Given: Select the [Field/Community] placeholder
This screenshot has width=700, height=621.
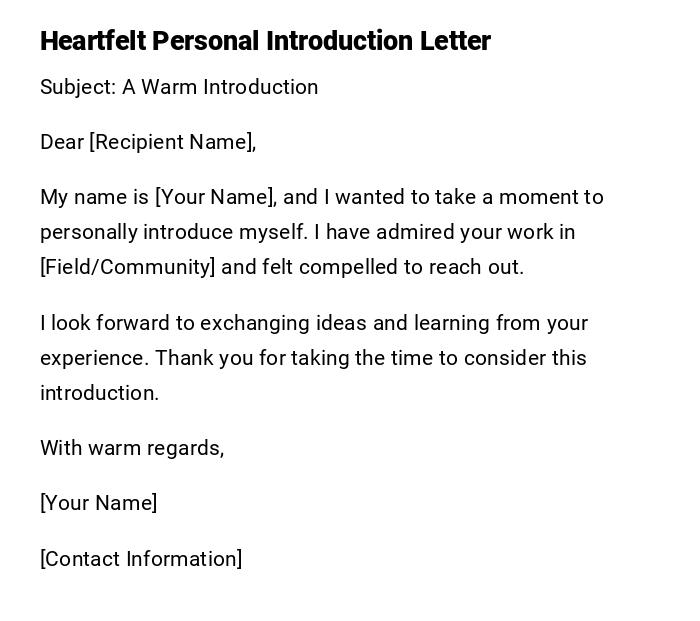Looking at the screenshot, I should [128, 267].
